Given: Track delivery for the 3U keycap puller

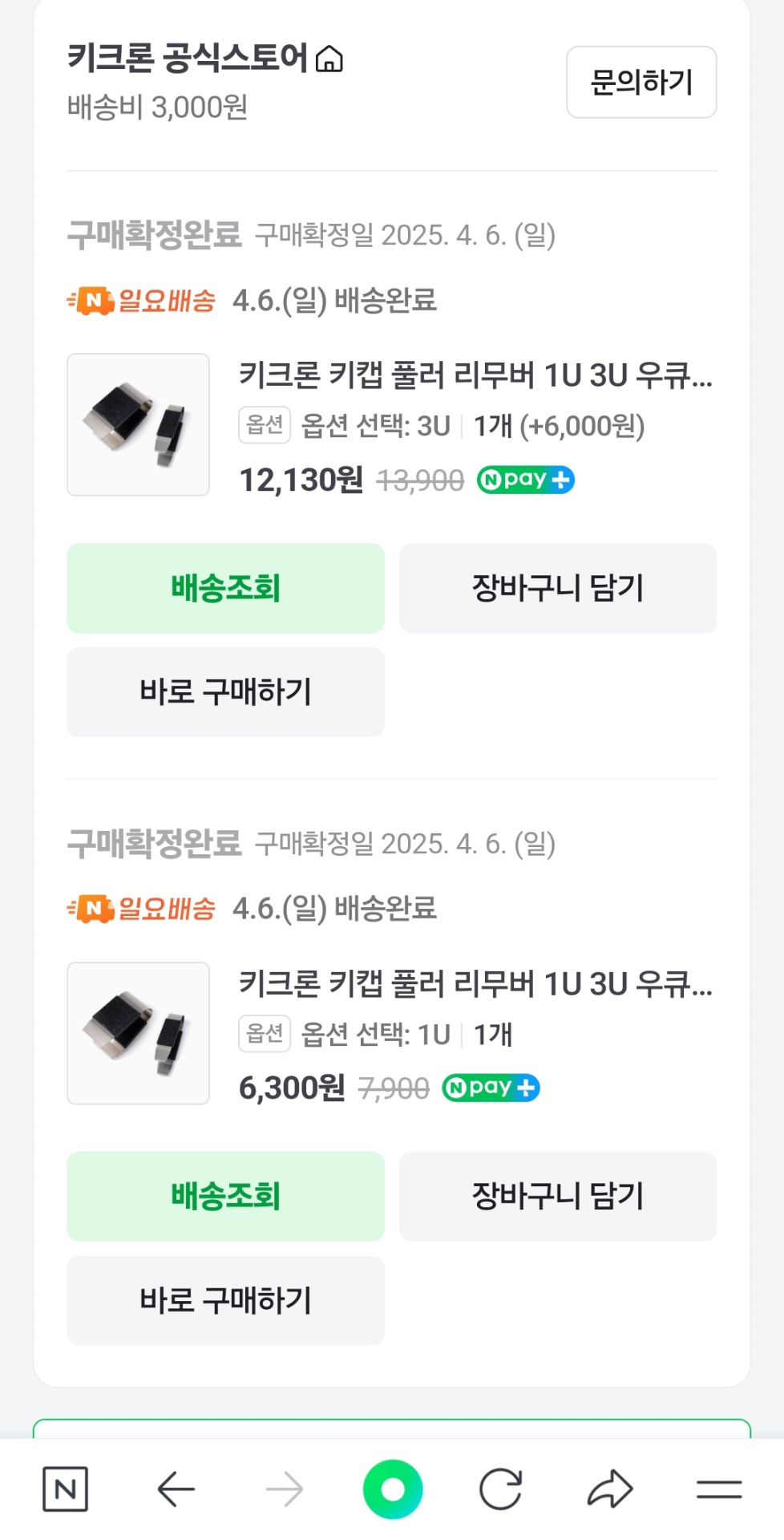Looking at the screenshot, I should point(225,588).
